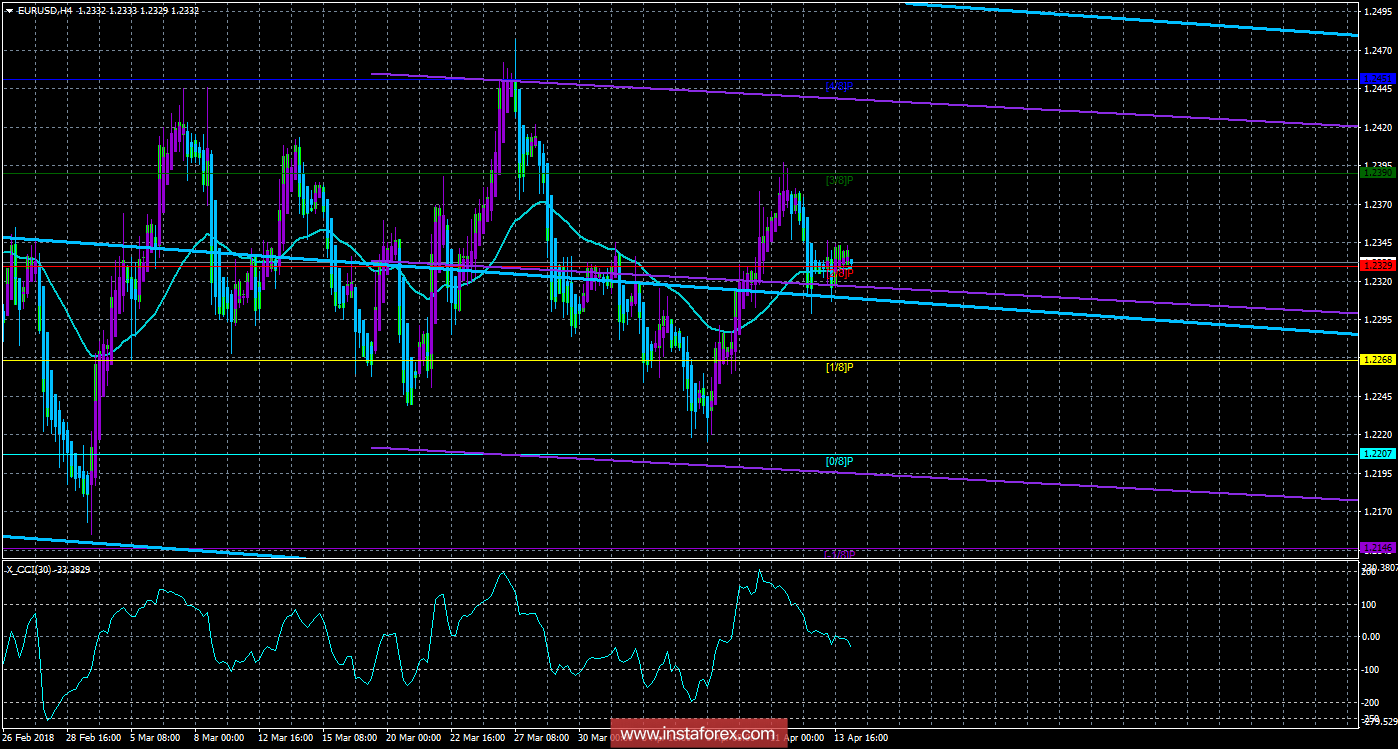The height and width of the screenshot is (749, 1398).
Task: Click the CCI scale value -100
Action: [1372, 669]
